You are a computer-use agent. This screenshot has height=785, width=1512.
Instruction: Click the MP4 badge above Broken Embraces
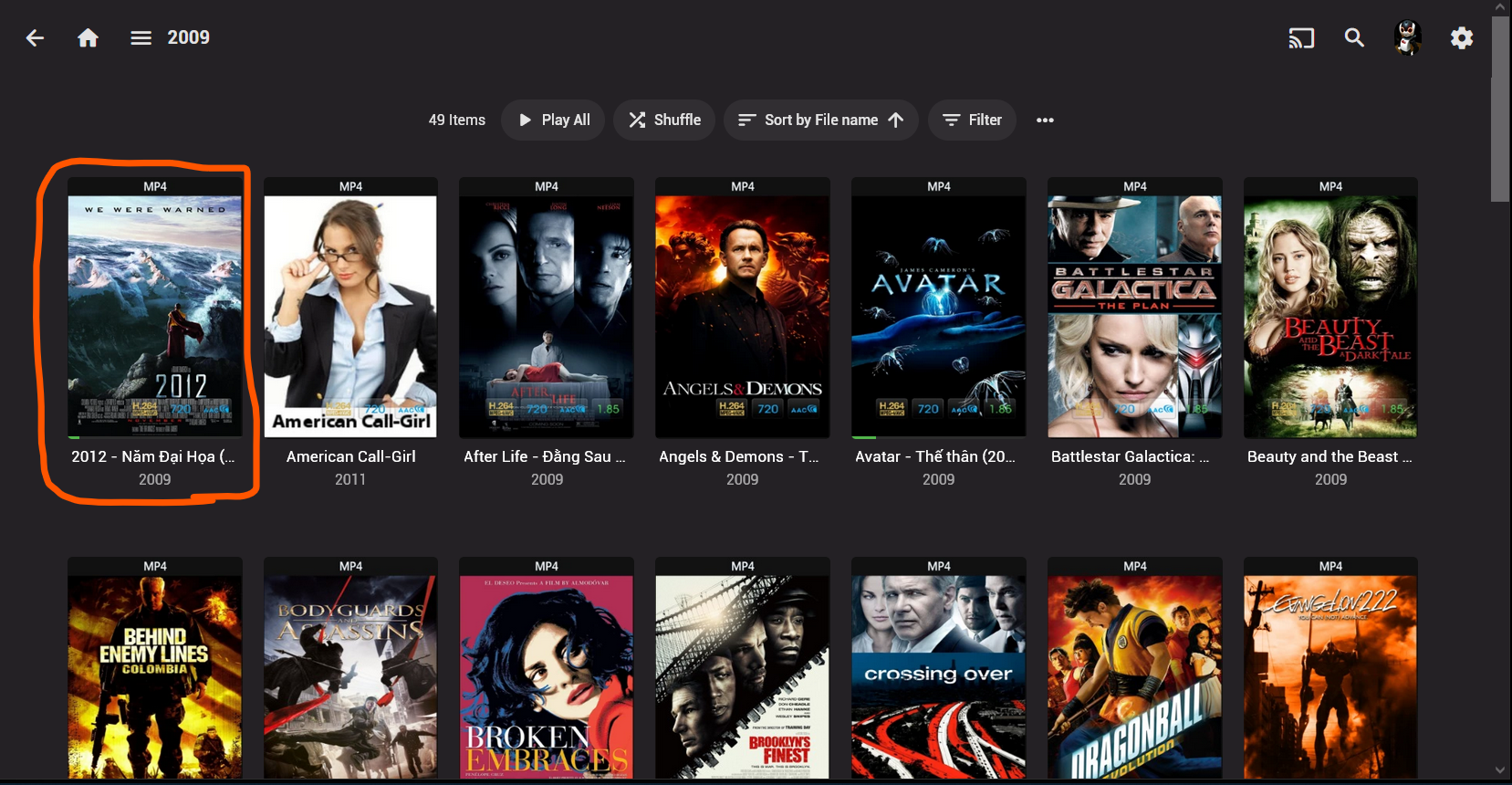(x=547, y=566)
